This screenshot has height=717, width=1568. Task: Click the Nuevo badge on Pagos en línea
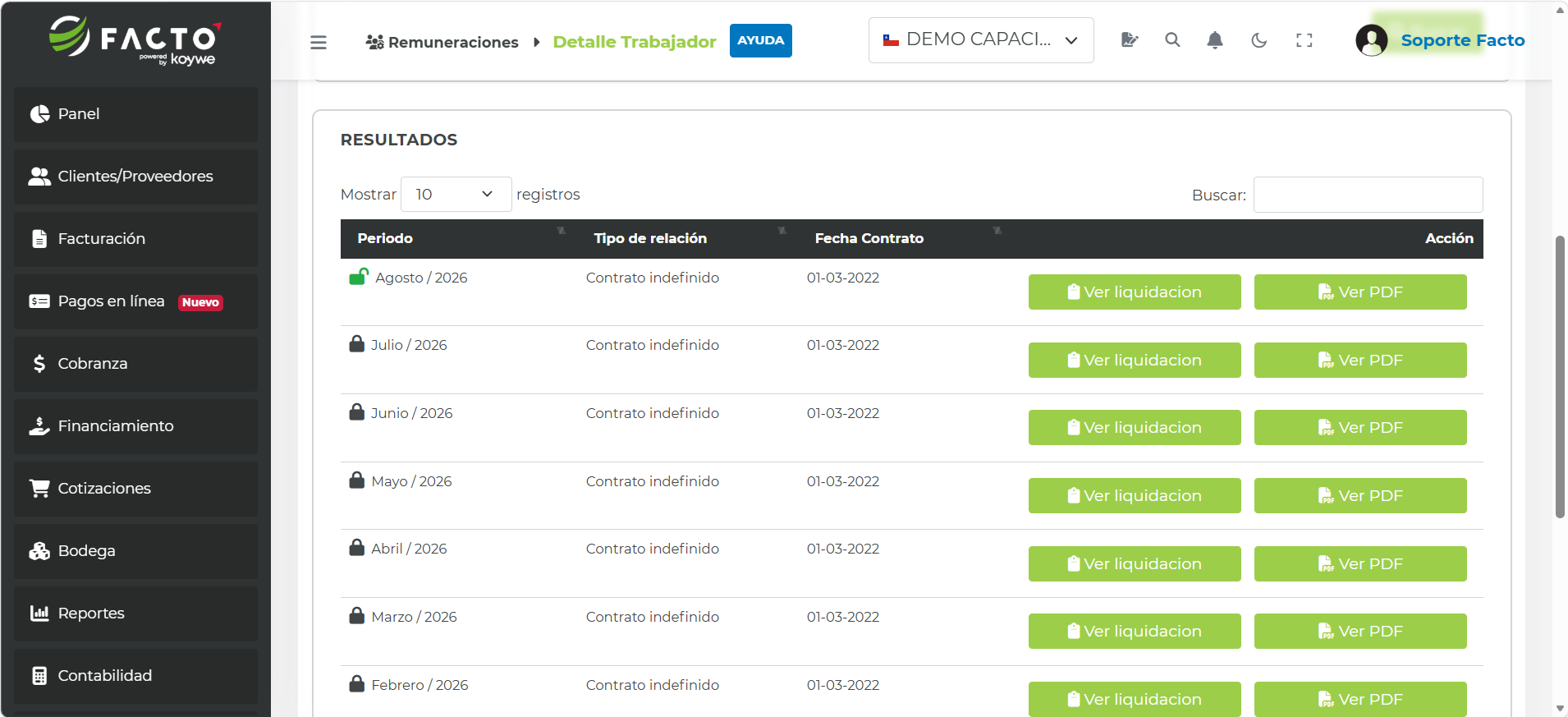click(200, 302)
